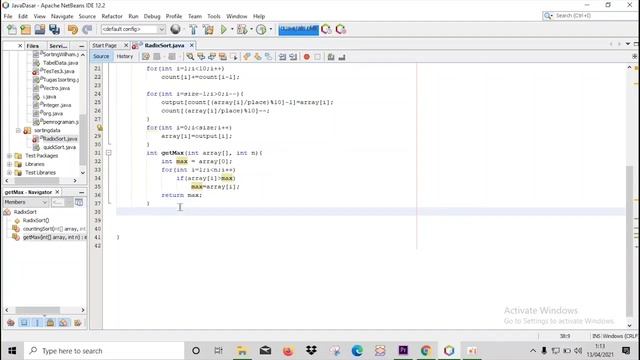Select countingSort method in Navigator
The image size is (640, 360).
(x=54, y=229)
